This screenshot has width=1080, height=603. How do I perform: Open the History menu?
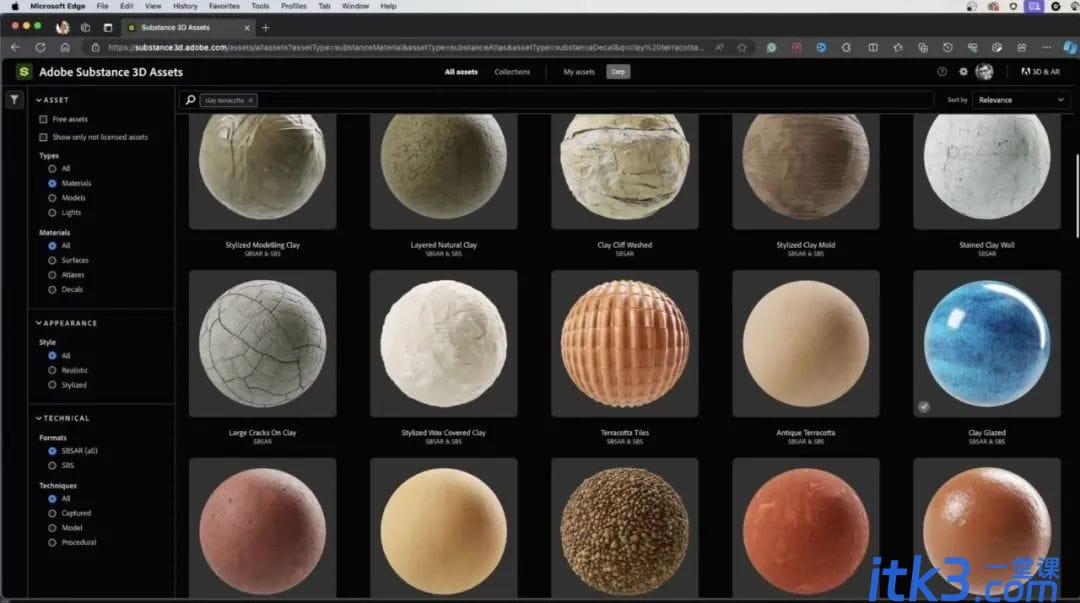click(185, 6)
